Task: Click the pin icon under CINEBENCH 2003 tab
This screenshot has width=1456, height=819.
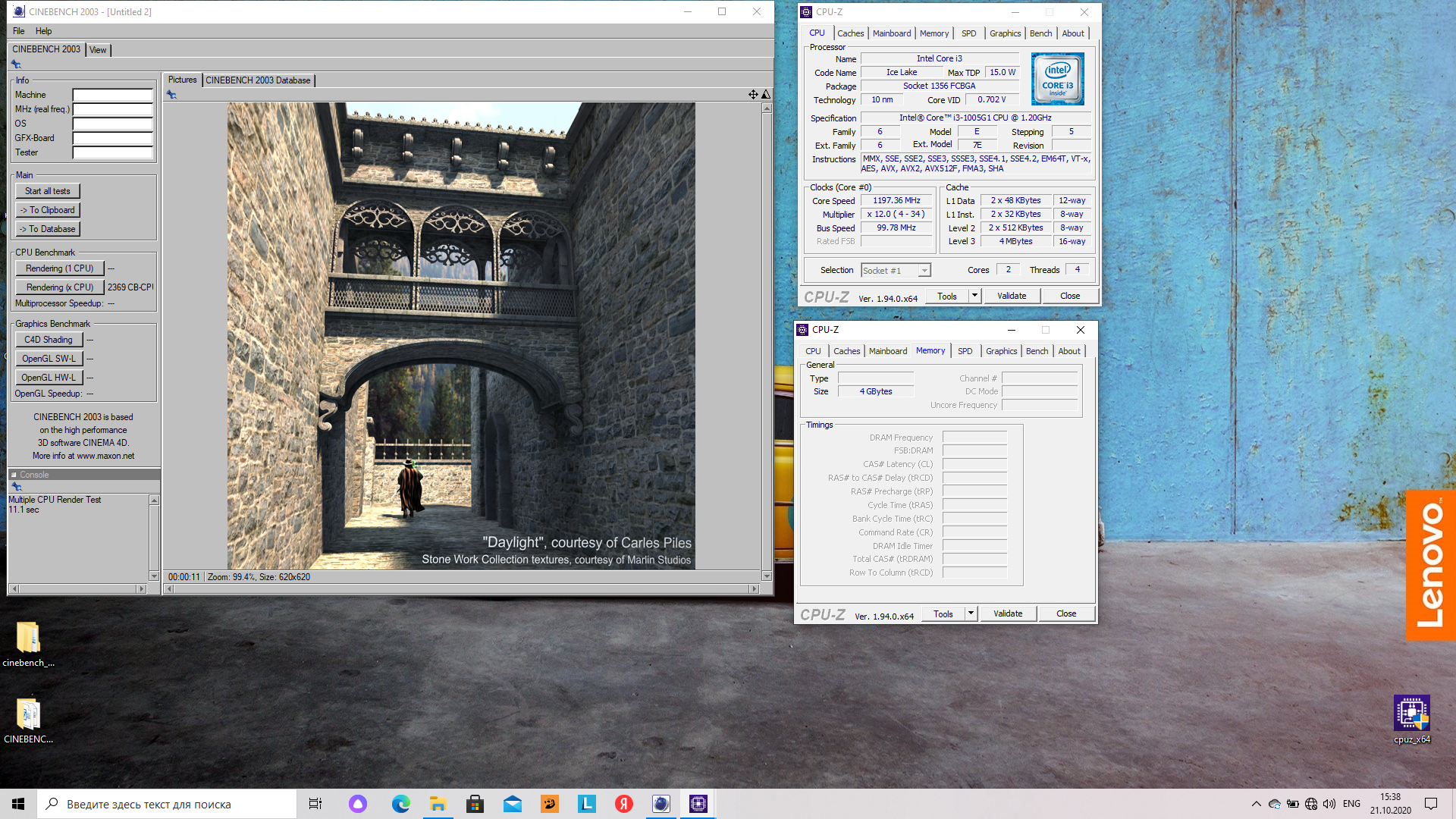Action: point(16,64)
